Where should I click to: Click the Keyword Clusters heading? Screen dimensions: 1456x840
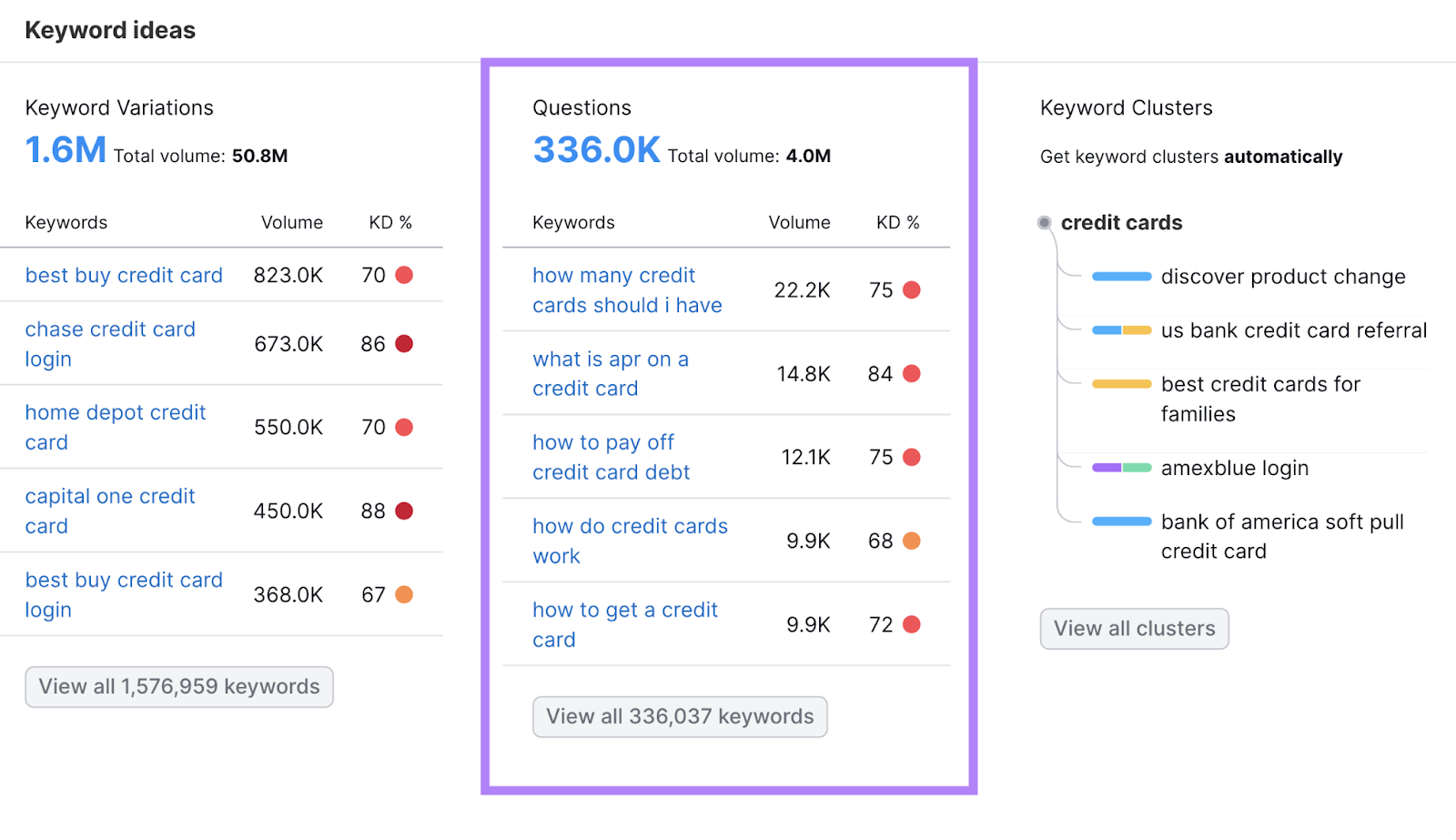[1127, 108]
